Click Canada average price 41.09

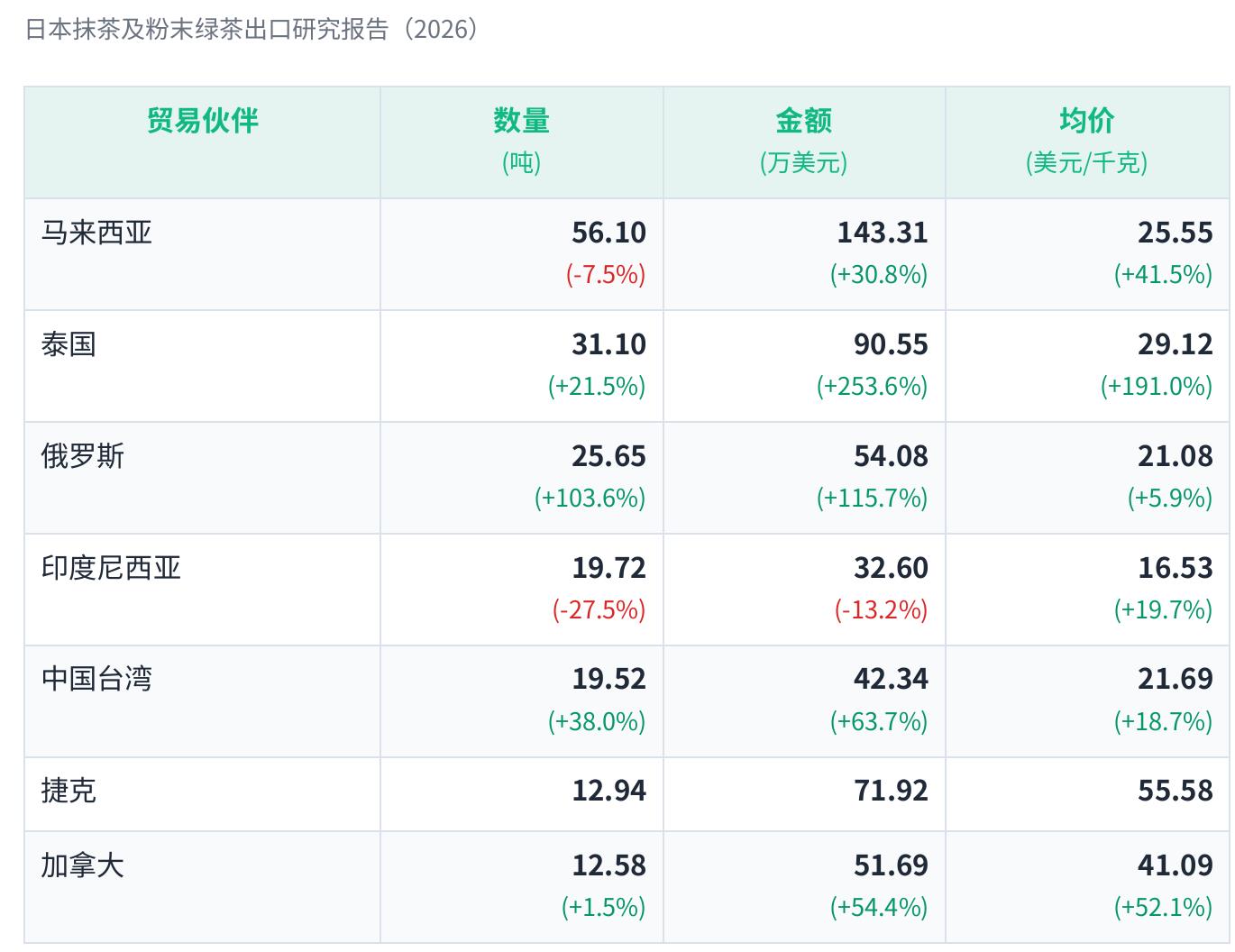point(1176,865)
